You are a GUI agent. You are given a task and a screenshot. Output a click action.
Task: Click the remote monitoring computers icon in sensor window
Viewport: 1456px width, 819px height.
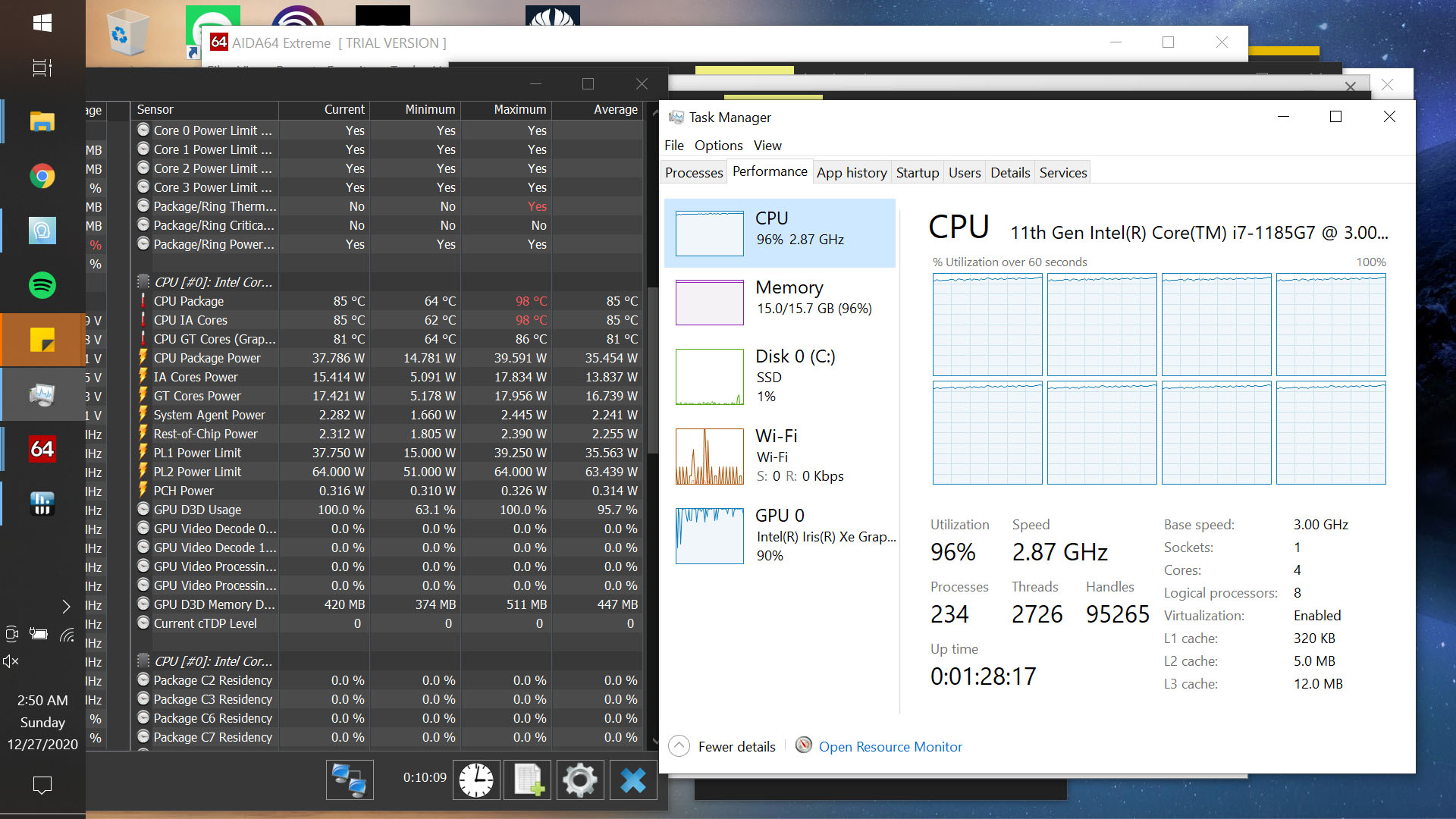click(350, 780)
